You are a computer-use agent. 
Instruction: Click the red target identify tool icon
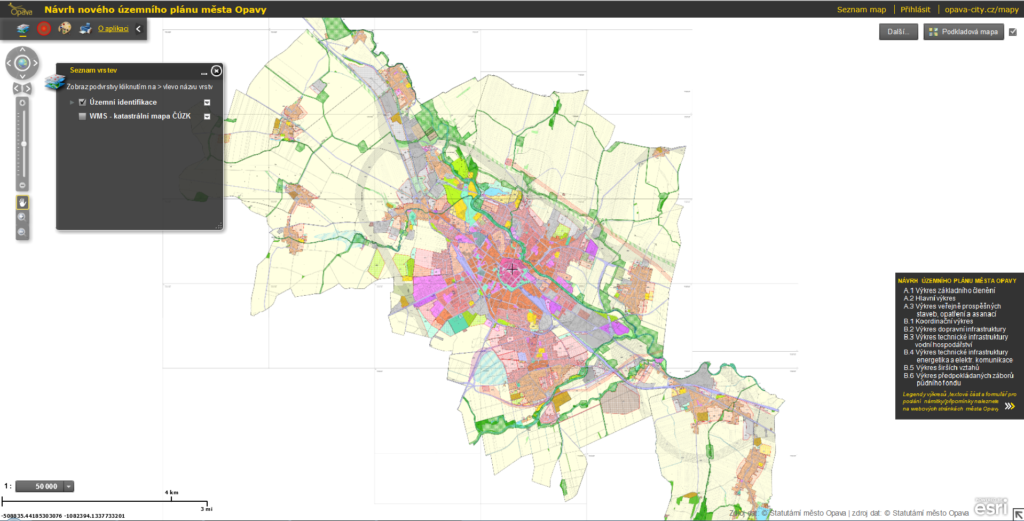point(44,29)
